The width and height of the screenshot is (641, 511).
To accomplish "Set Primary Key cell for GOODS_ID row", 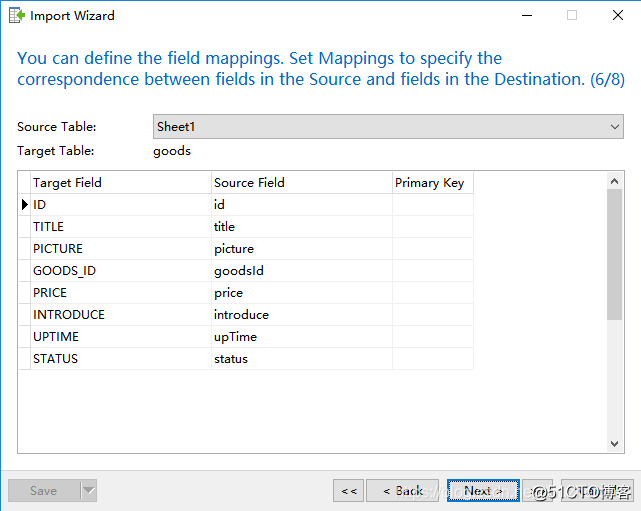I will pos(433,271).
